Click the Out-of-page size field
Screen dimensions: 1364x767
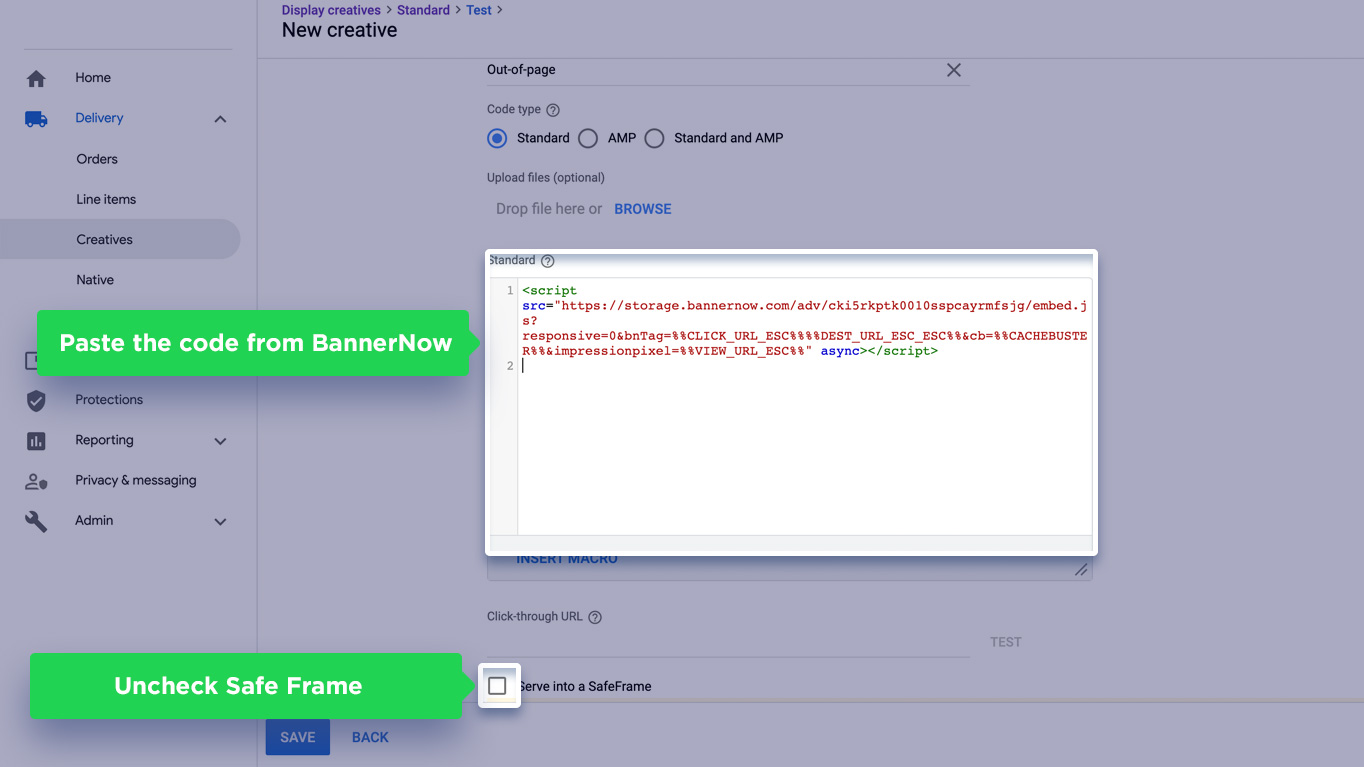728,70
